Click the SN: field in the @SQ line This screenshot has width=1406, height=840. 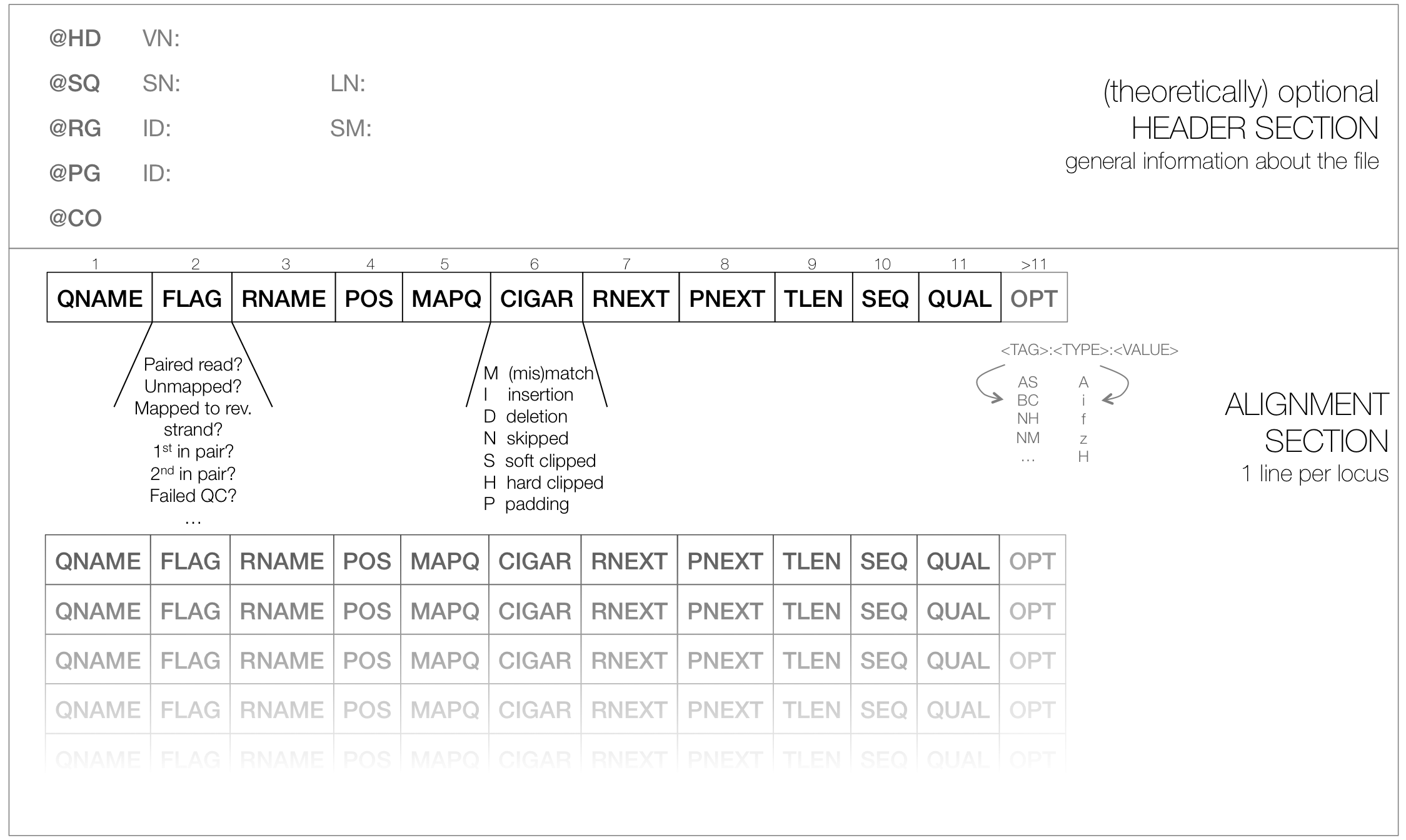pos(161,84)
